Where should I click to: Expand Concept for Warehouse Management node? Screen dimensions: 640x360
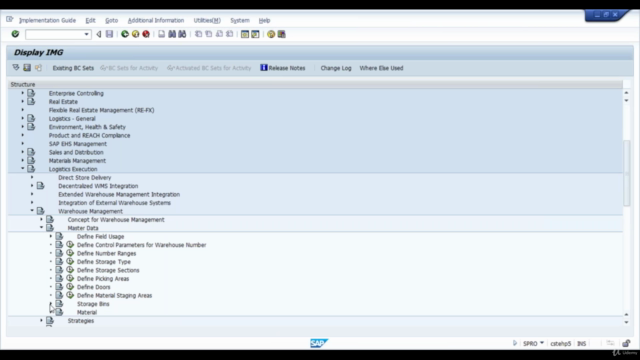[x=42, y=219]
